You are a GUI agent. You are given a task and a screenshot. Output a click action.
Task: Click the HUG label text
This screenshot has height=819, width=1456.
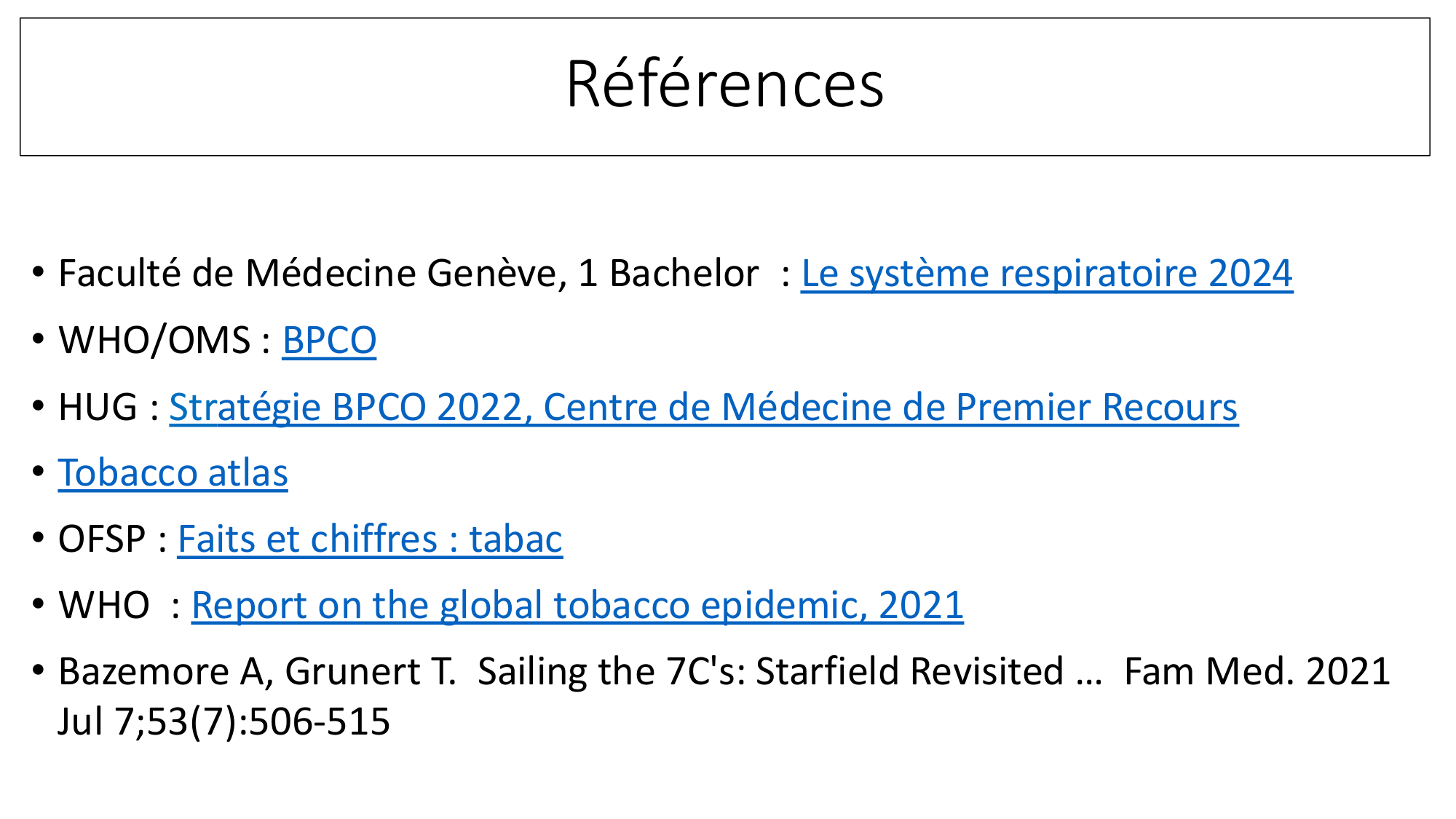coord(98,408)
